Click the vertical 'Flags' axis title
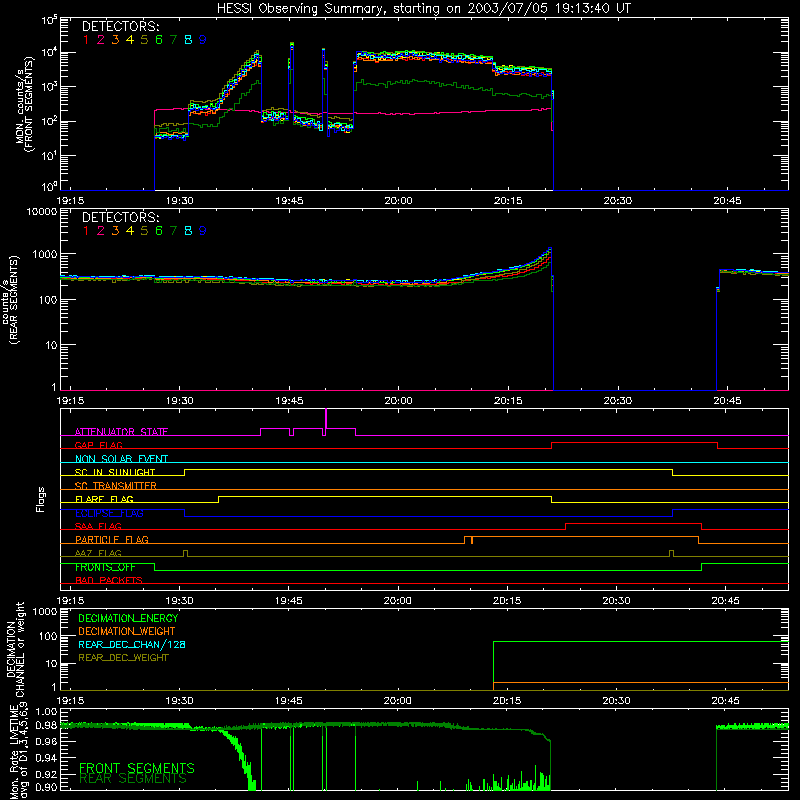800x800 pixels. [41, 499]
